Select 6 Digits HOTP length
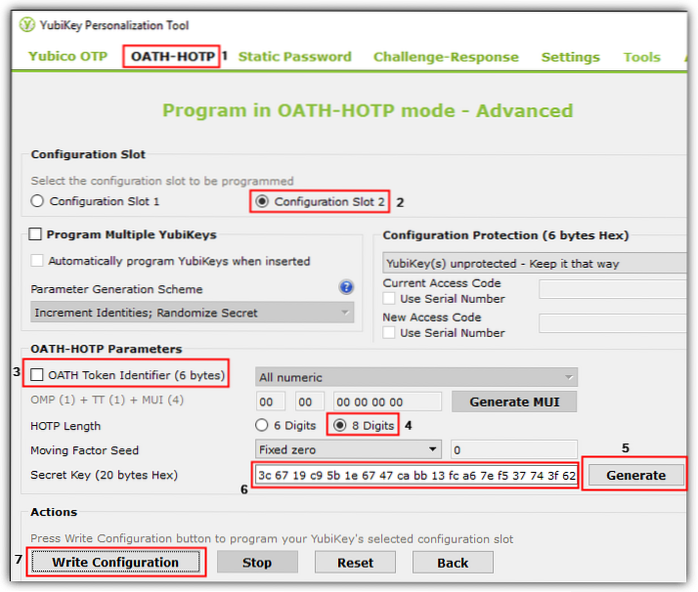The width and height of the screenshot is (698, 592). click(262, 425)
